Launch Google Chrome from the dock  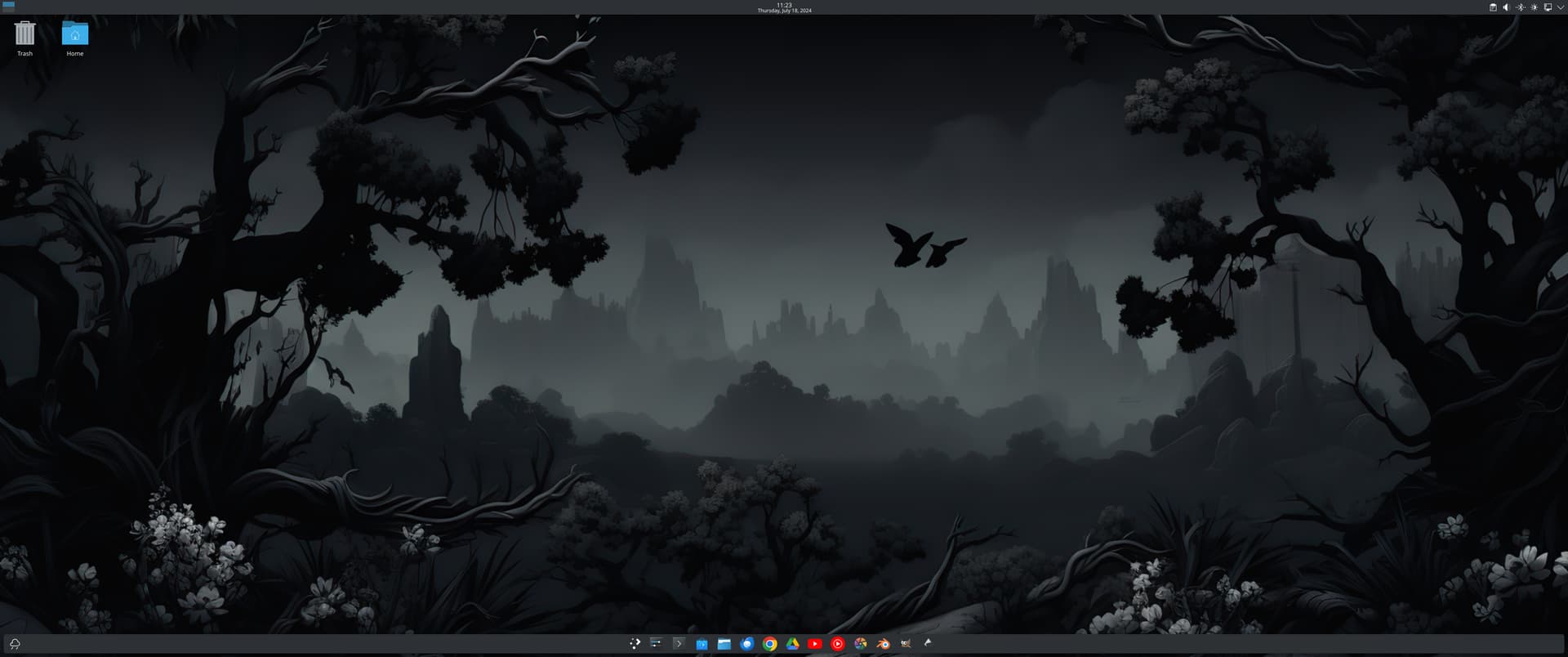(x=769, y=644)
